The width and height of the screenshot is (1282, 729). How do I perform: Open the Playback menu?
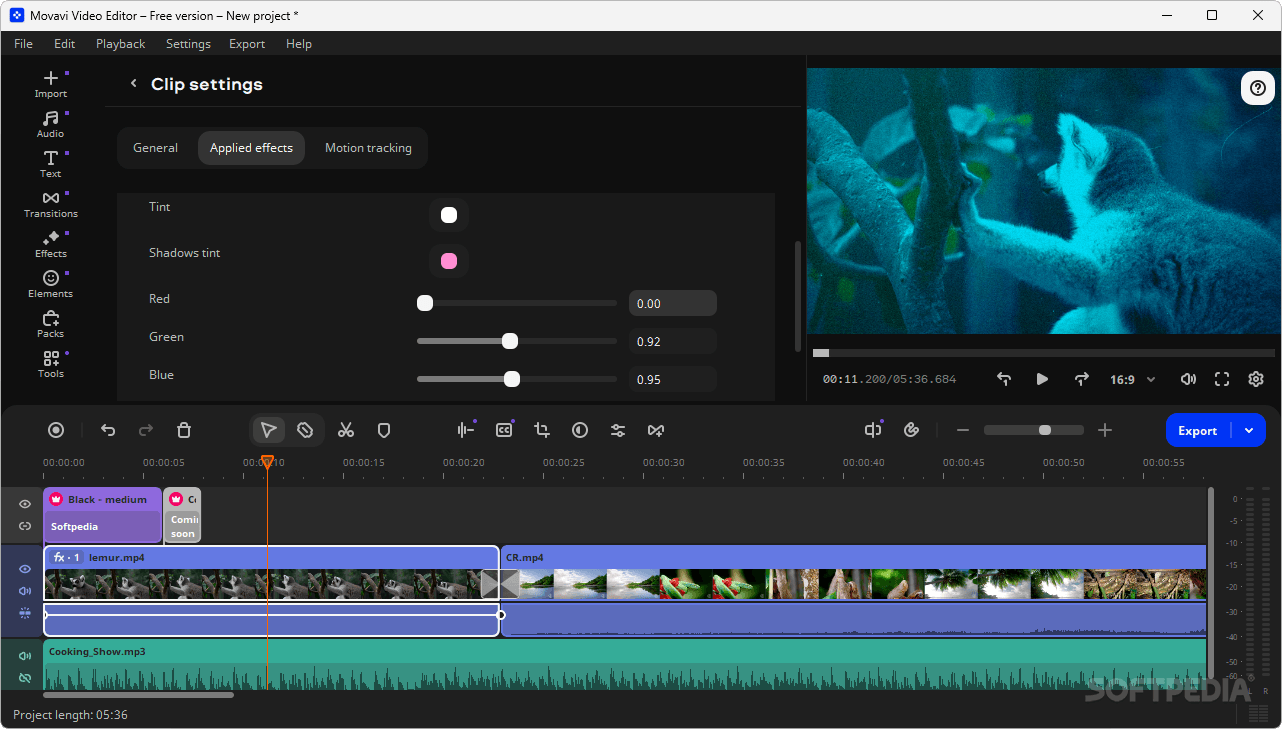[120, 43]
